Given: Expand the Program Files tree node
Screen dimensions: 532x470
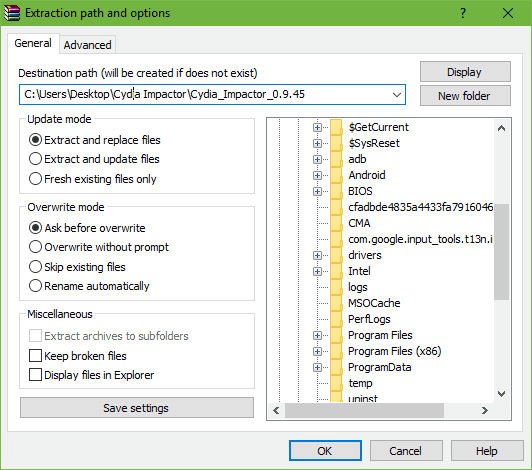Looking at the screenshot, I should coord(317,335).
